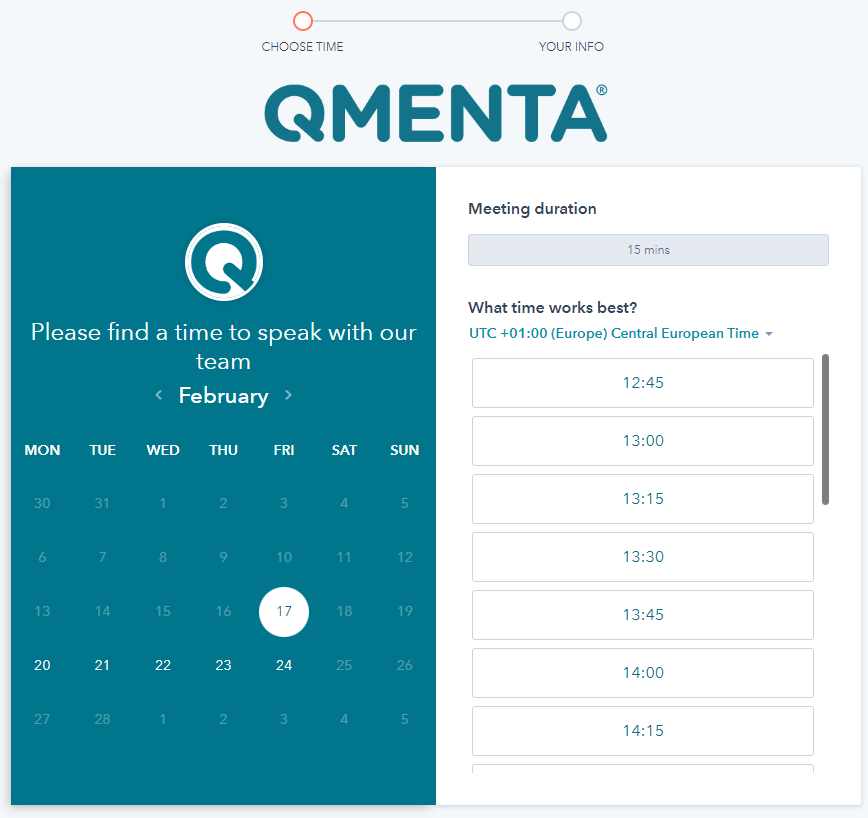Image resolution: width=868 pixels, height=818 pixels.
Task: Pick the 12:45 time slot
Action: click(643, 383)
